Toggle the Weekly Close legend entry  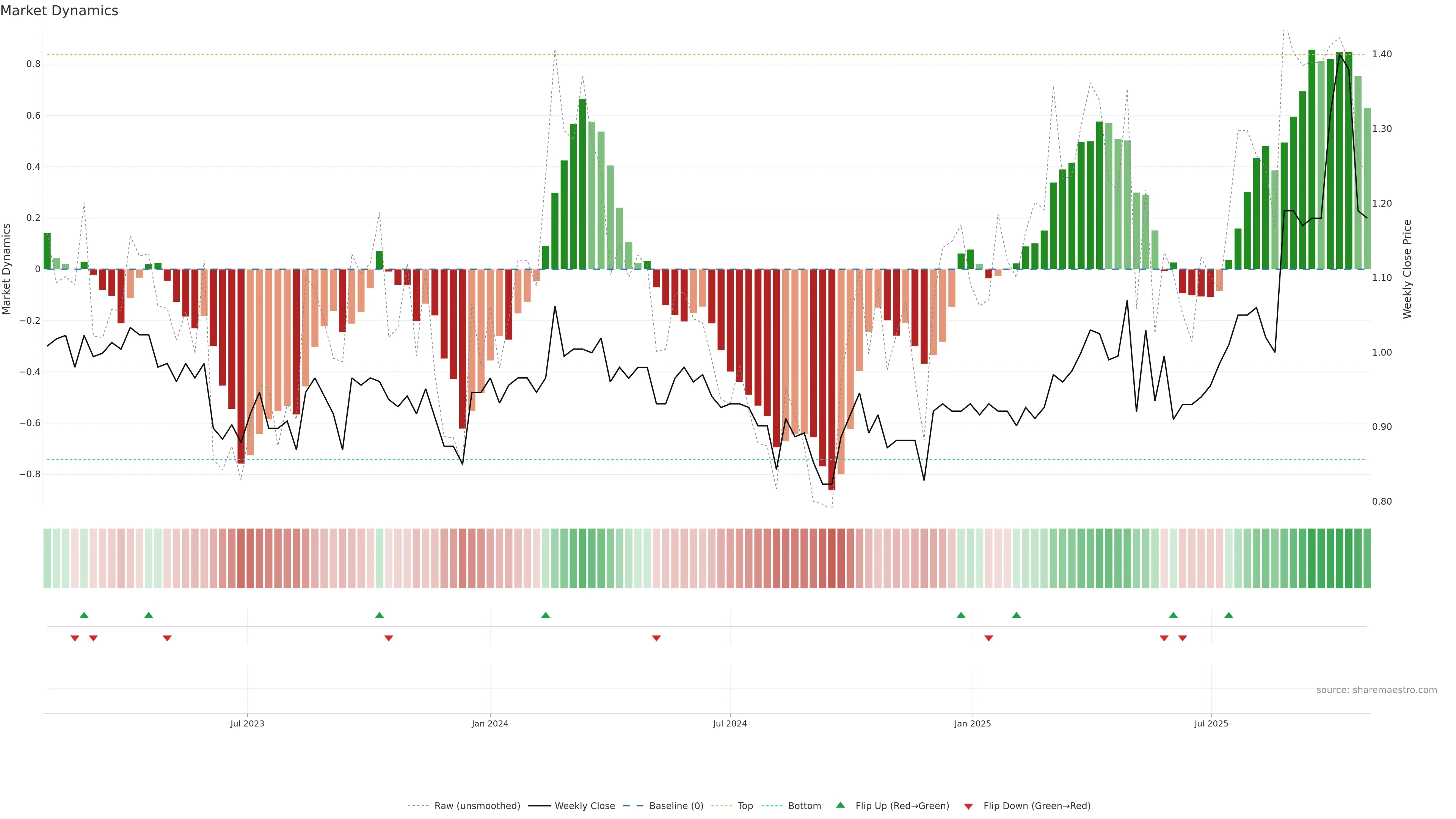pos(584,806)
